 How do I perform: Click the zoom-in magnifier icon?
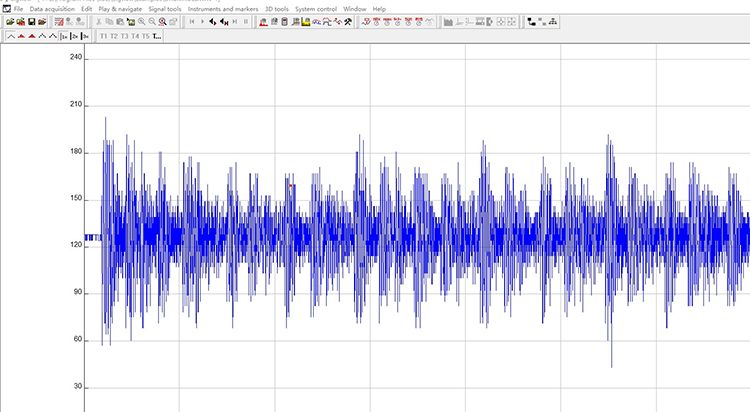[141, 21]
